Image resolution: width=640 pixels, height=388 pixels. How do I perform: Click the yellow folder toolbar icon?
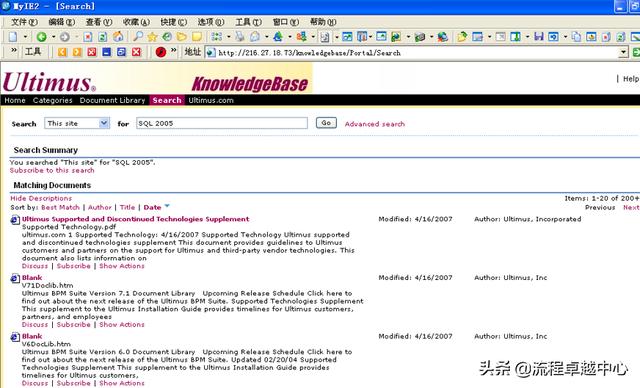[182, 37]
